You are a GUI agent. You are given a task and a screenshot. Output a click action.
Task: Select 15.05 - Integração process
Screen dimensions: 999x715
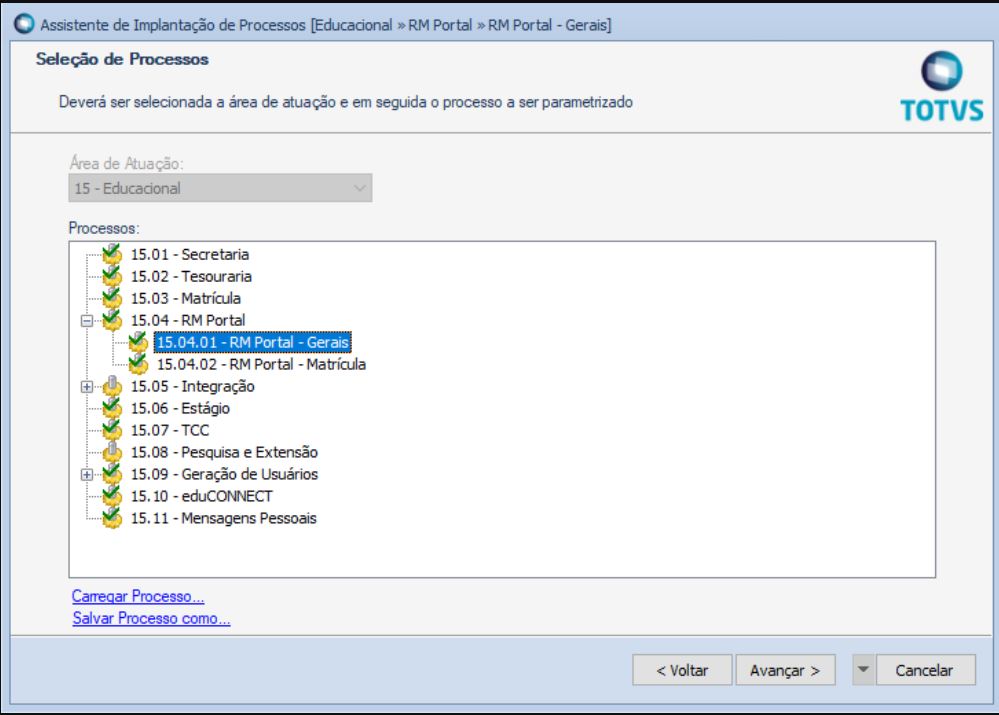click(192, 386)
